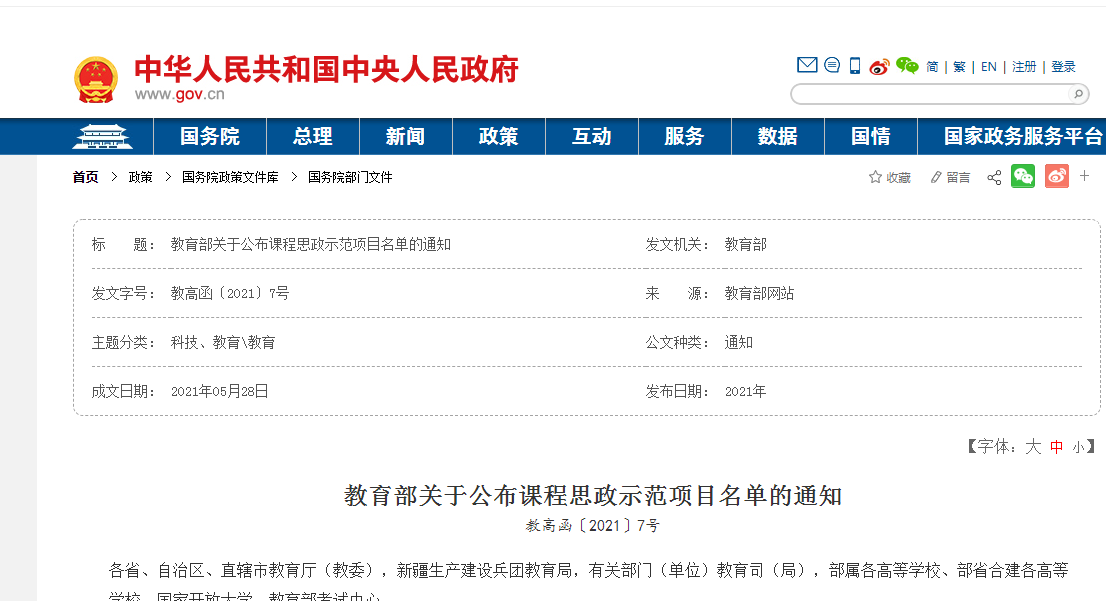Image resolution: width=1106 pixels, height=601 pixels.
Task: Click the 收藏 favorite star button
Action: [889, 177]
